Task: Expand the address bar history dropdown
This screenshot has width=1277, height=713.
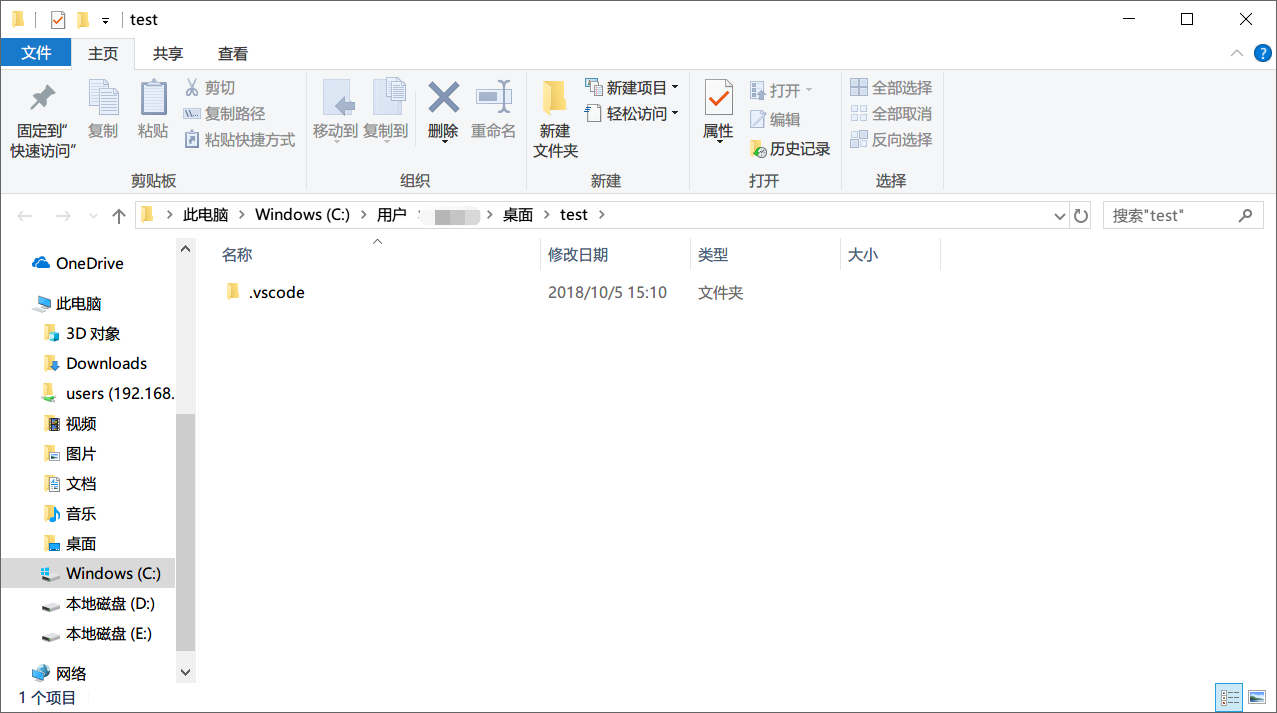Action: point(1060,216)
